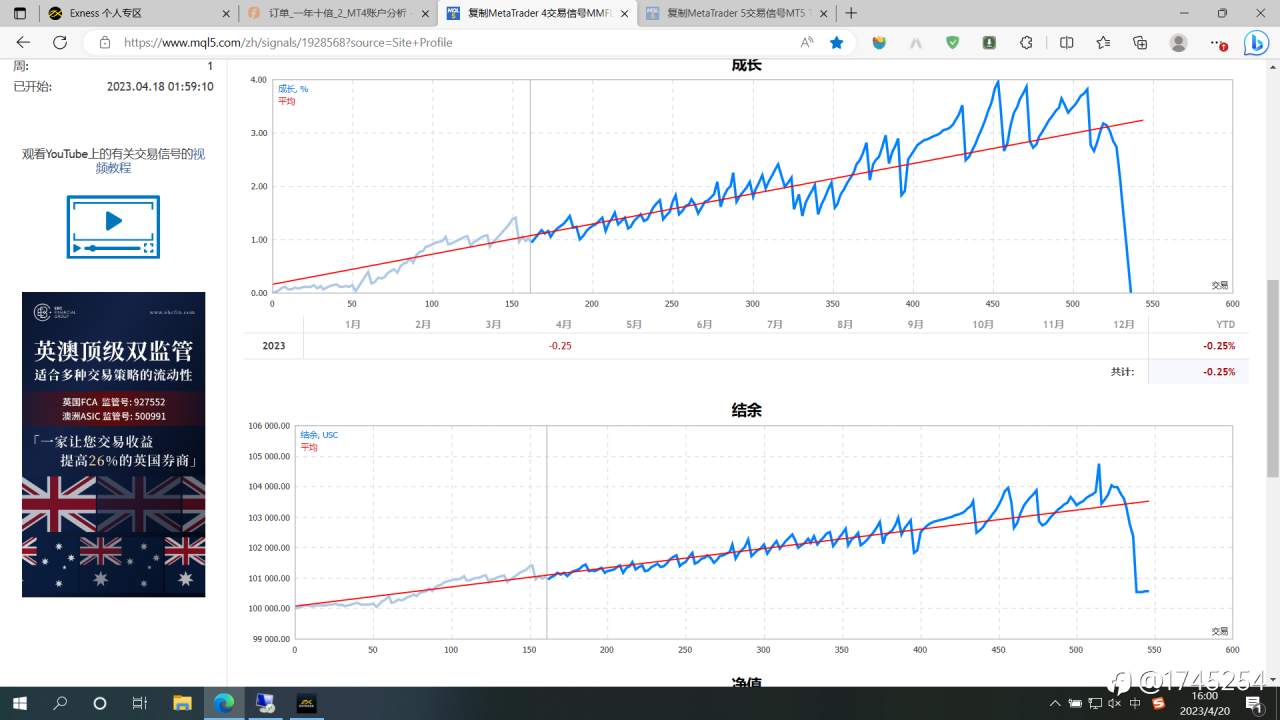The width and height of the screenshot is (1280, 720).
Task: Play the YouTube tutorial video thumbnail
Action: [x=113, y=226]
